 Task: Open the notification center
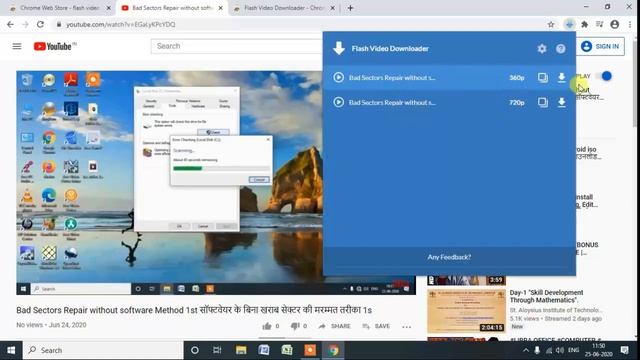coord(624,350)
